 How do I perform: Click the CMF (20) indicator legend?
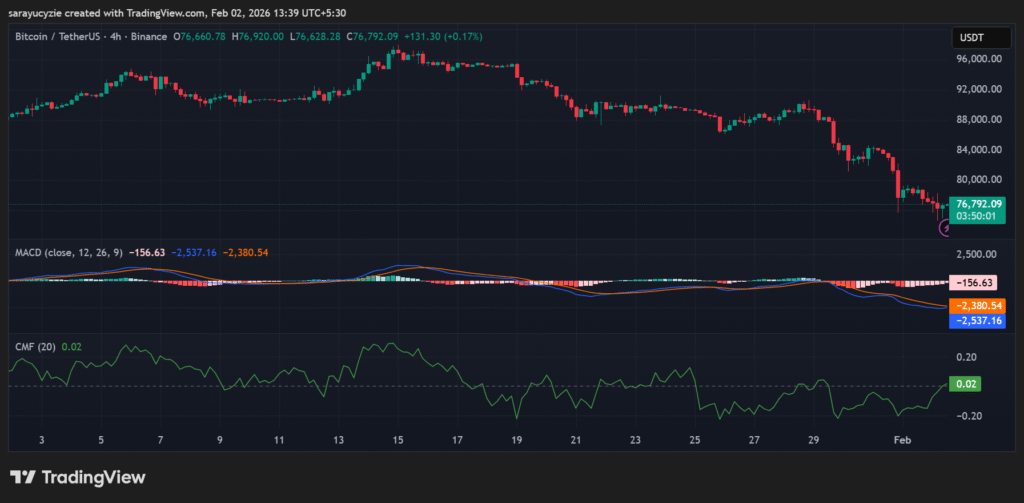tap(35, 347)
